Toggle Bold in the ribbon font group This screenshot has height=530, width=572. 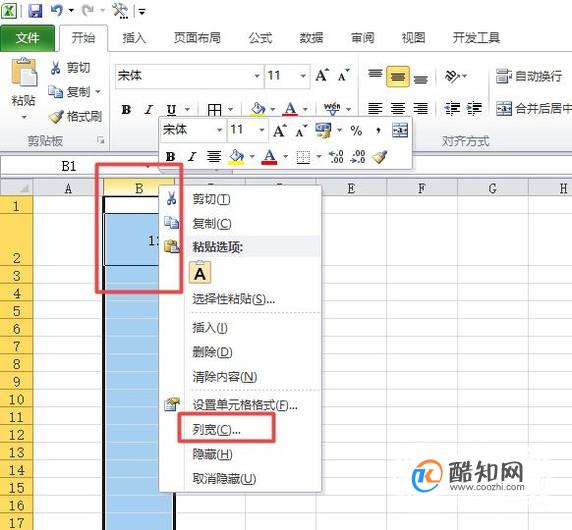click(x=126, y=109)
